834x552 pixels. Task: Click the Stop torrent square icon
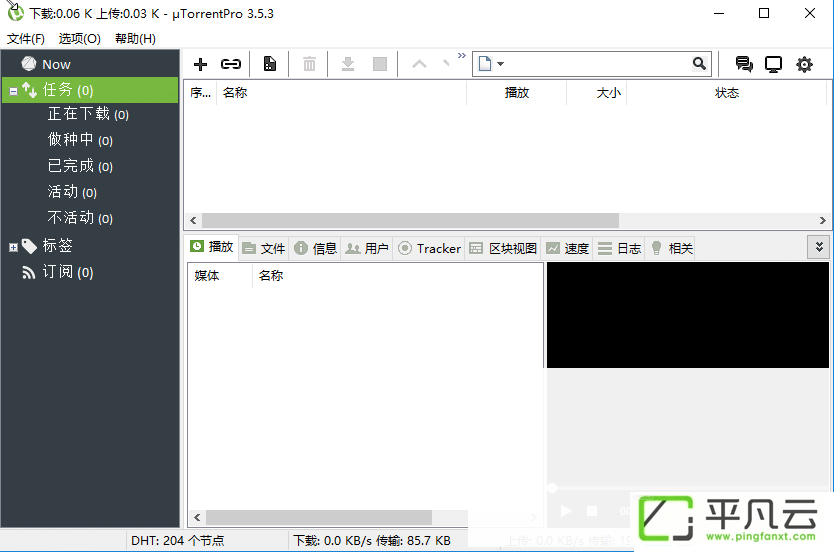[380, 64]
